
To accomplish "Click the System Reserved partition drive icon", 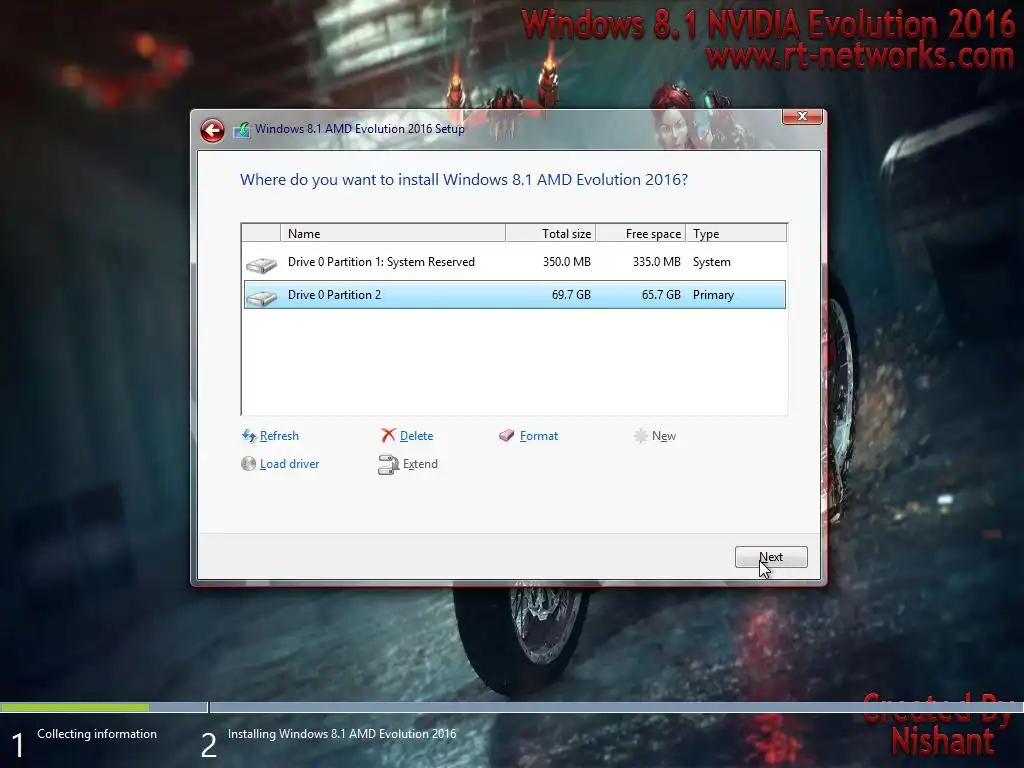I will point(261,264).
